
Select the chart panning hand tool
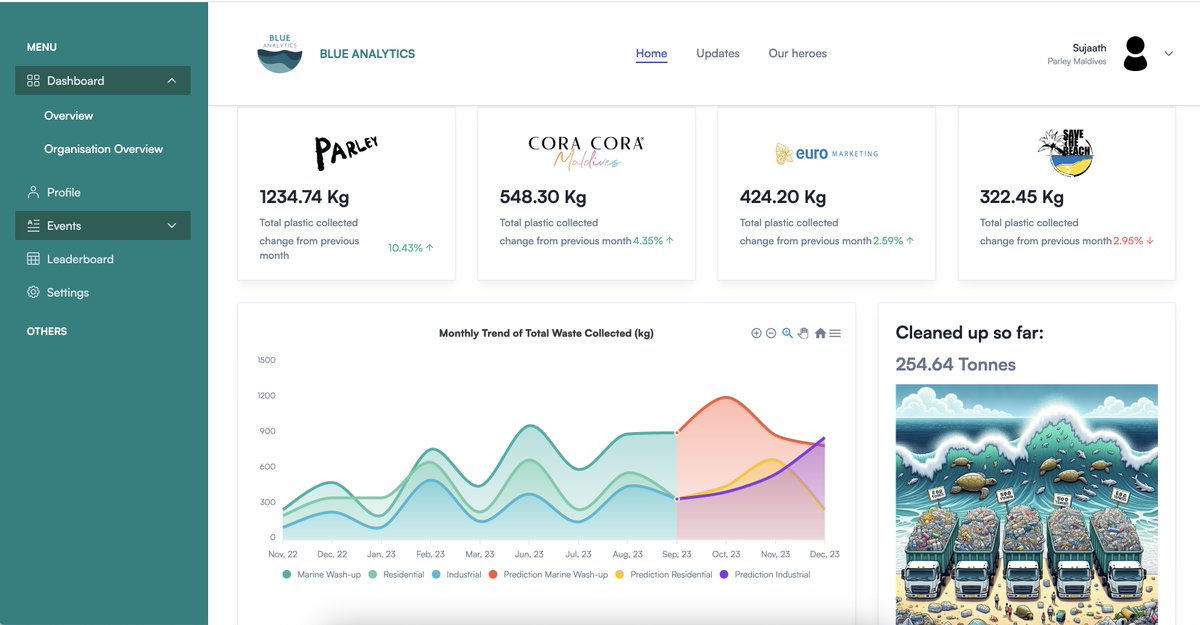pos(803,333)
